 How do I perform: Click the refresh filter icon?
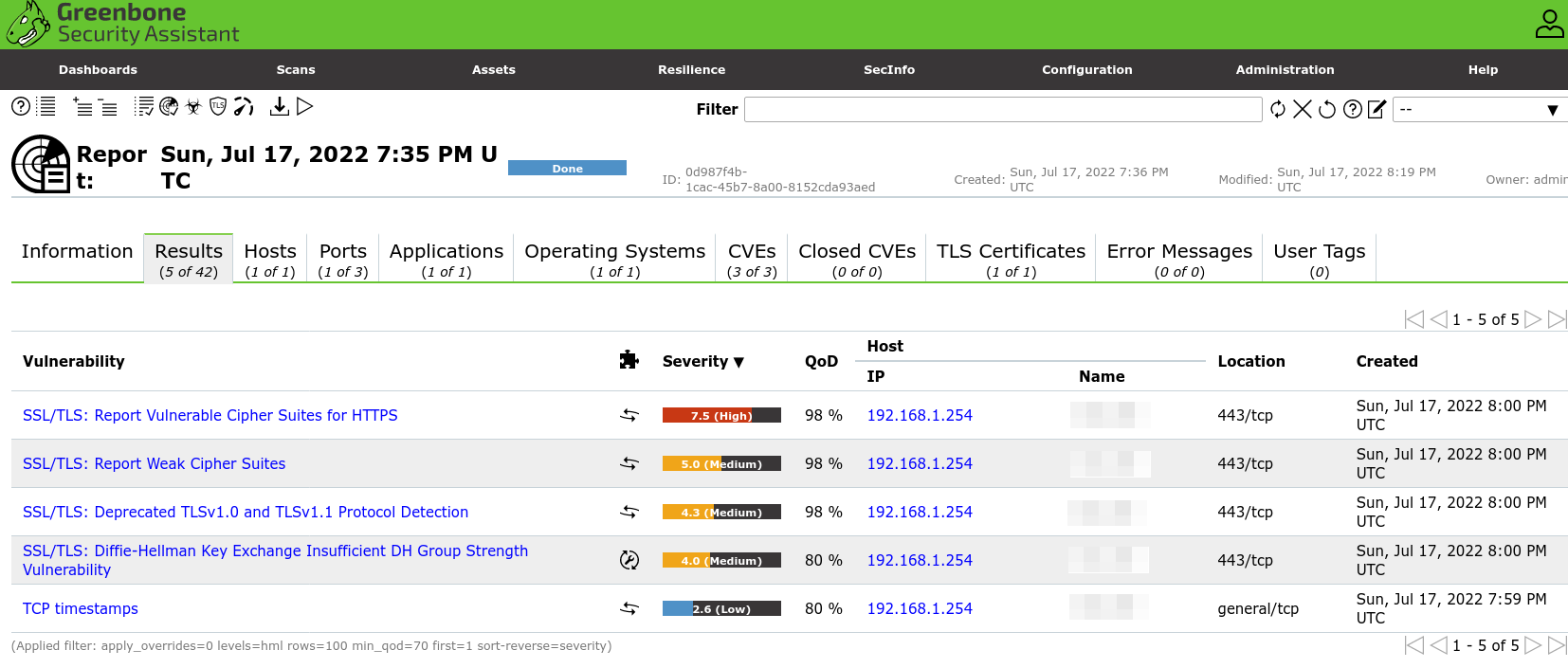(x=1278, y=110)
